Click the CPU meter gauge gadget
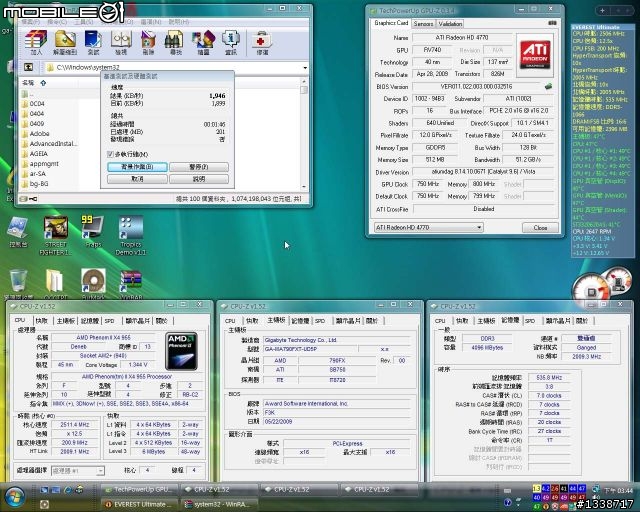The width and height of the screenshot is (640, 512). [x=591, y=289]
